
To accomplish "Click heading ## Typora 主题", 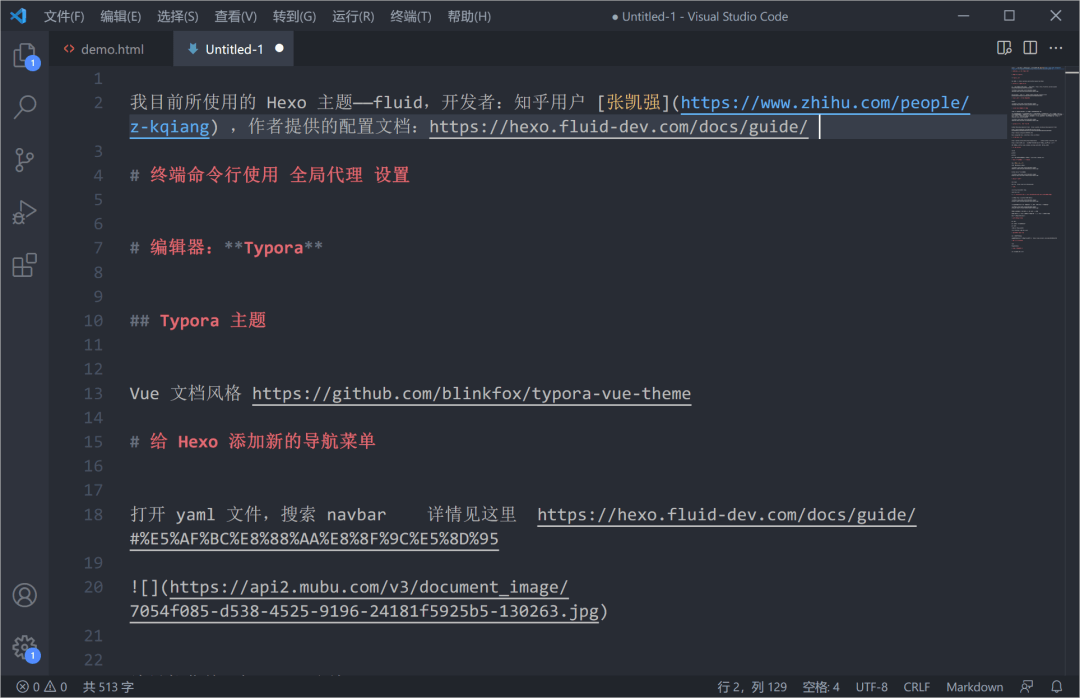I will click(198, 320).
